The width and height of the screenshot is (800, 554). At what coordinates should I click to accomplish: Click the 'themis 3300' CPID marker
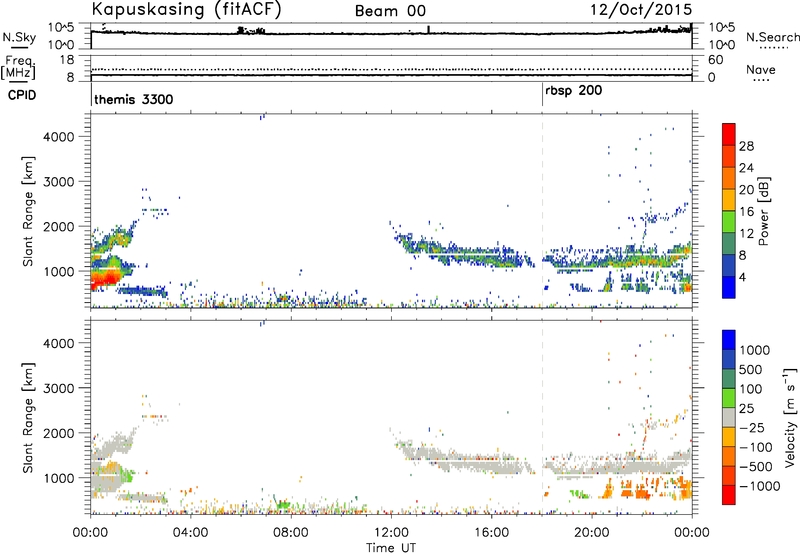click(134, 99)
